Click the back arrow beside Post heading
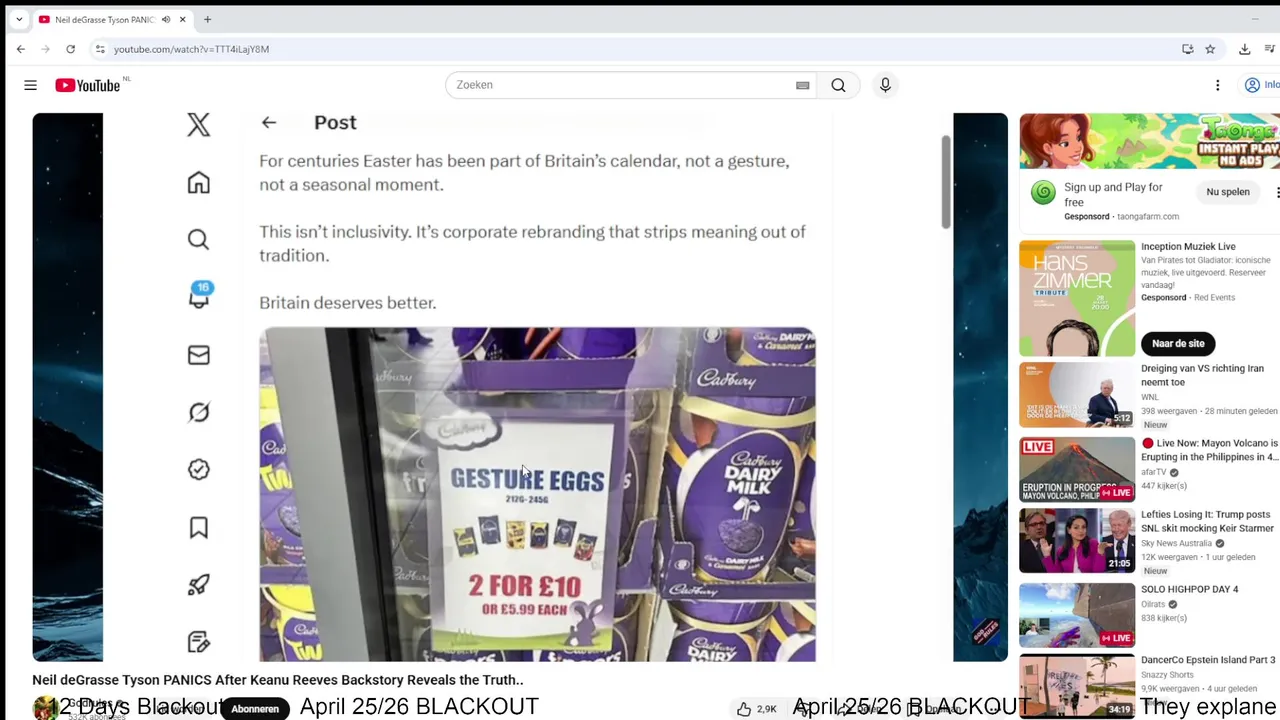Viewport: 1280px width, 720px height. coord(268,122)
